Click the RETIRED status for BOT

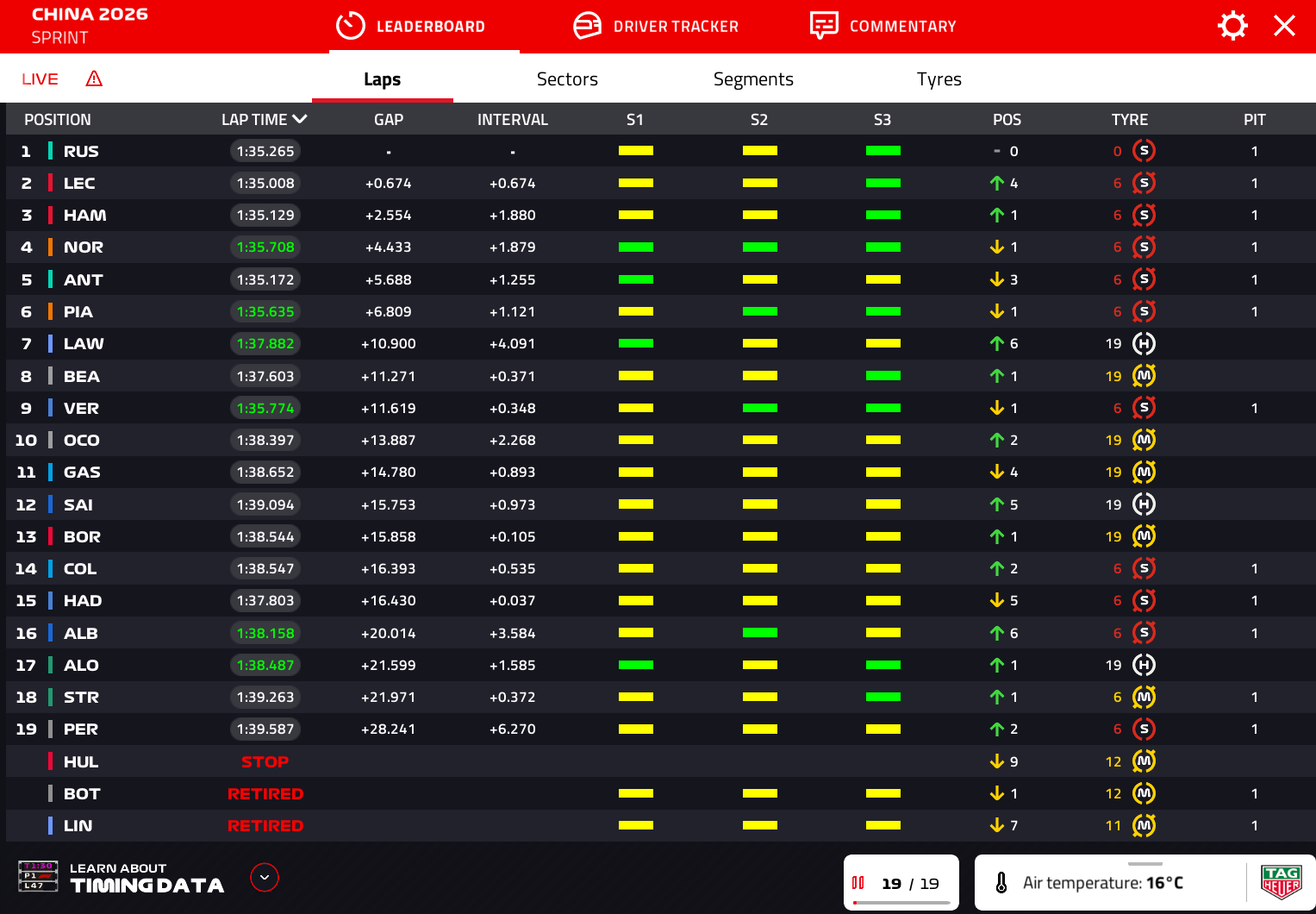[x=265, y=793]
